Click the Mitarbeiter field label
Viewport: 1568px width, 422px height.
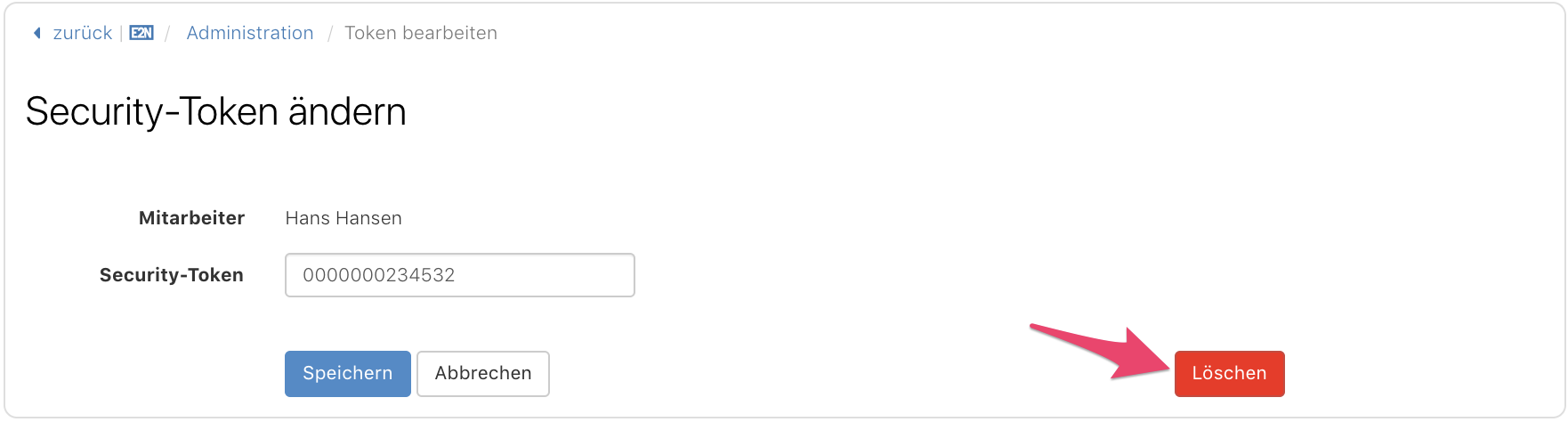pos(191,218)
